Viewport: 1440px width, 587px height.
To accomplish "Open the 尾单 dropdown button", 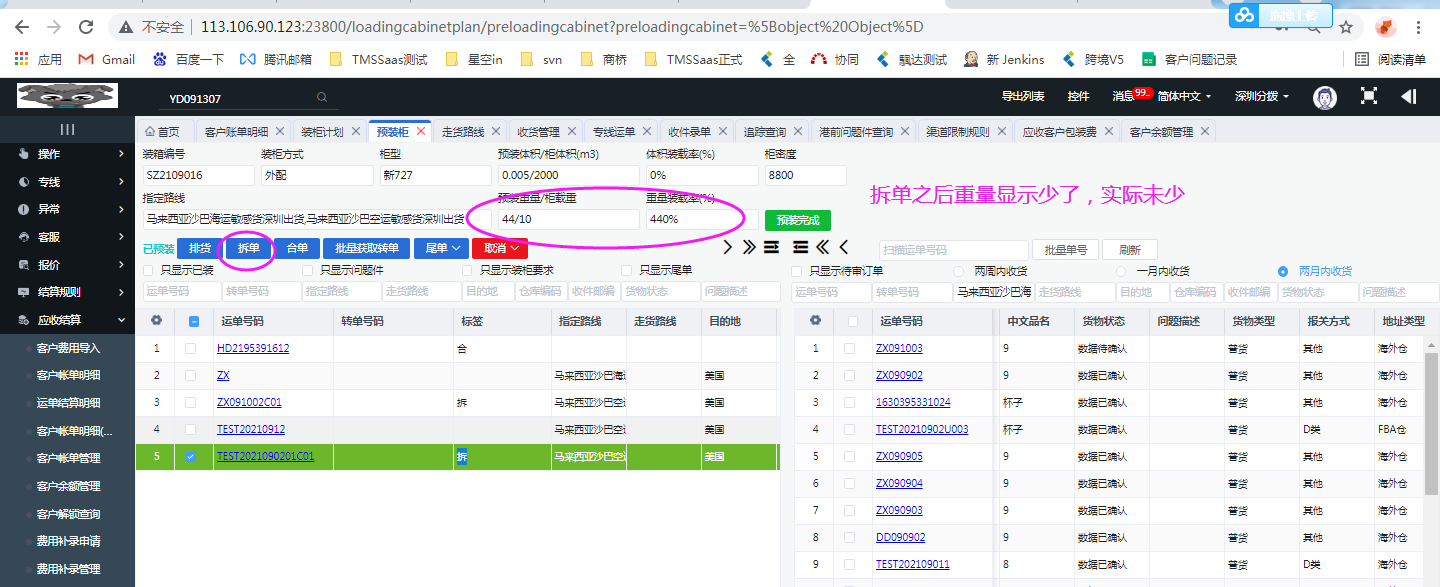I will pyautogui.click(x=441, y=248).
